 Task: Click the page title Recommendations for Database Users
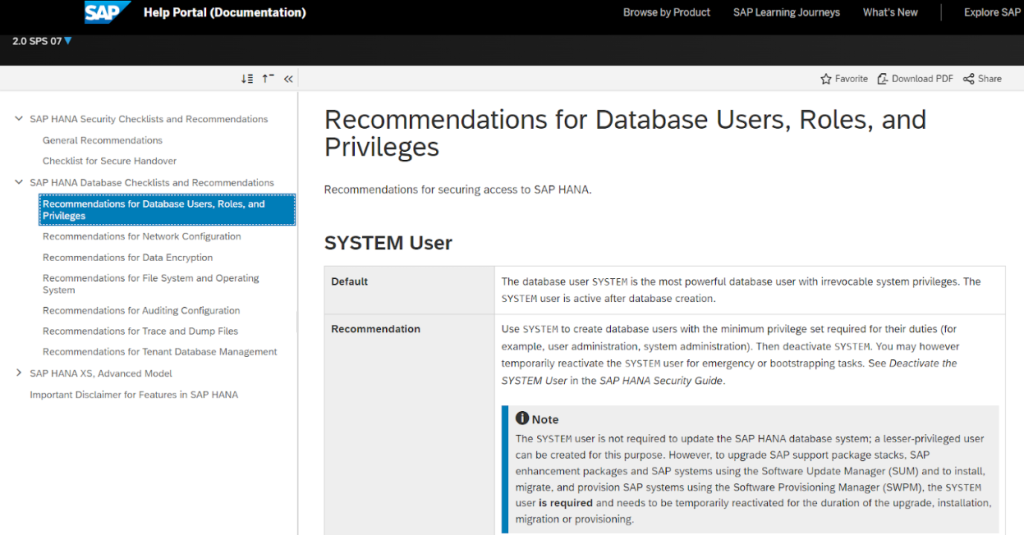[x=625, y=133]
